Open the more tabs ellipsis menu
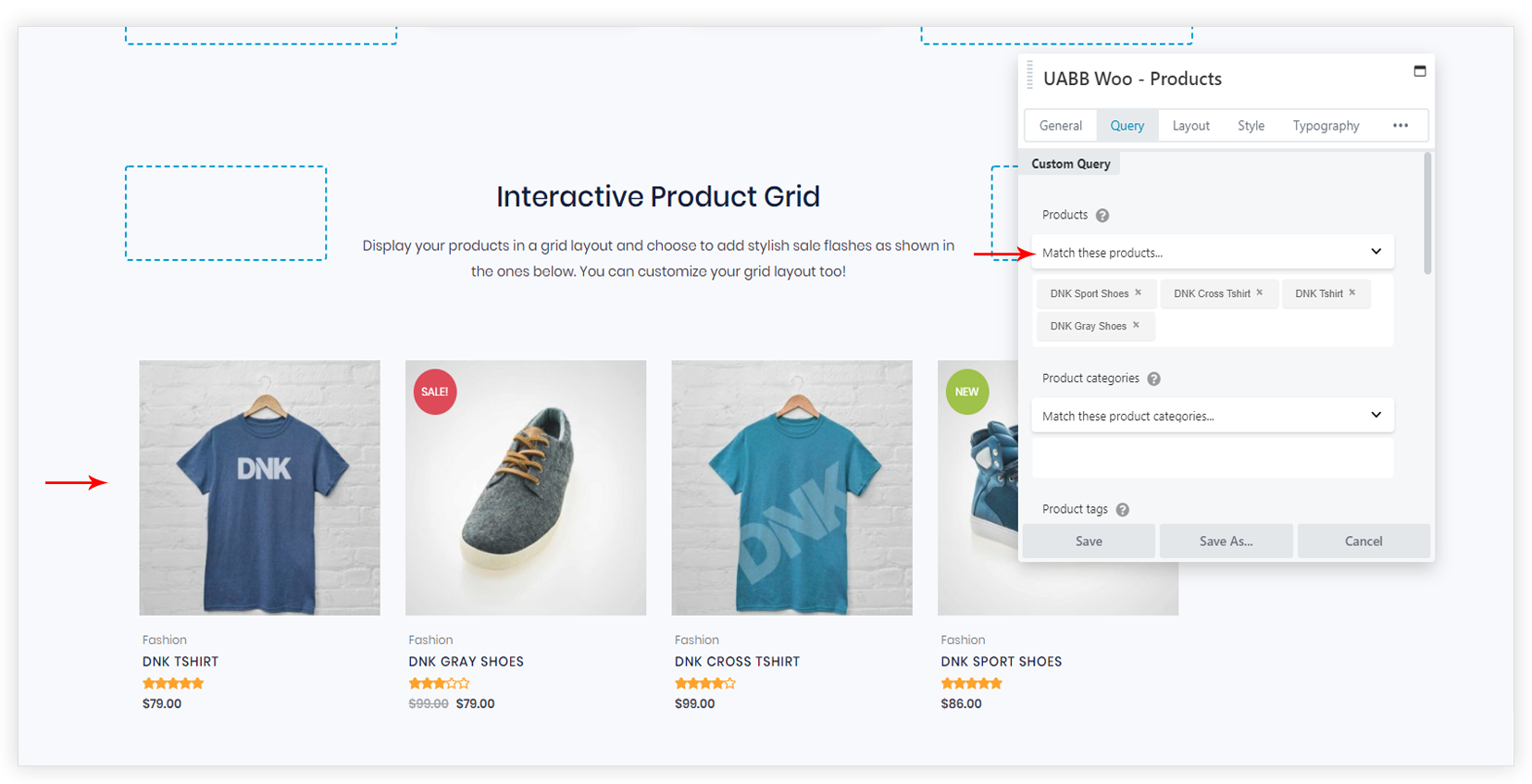Image resolution: width=1532 pixels, height=784 pixels. point(1401,126)
